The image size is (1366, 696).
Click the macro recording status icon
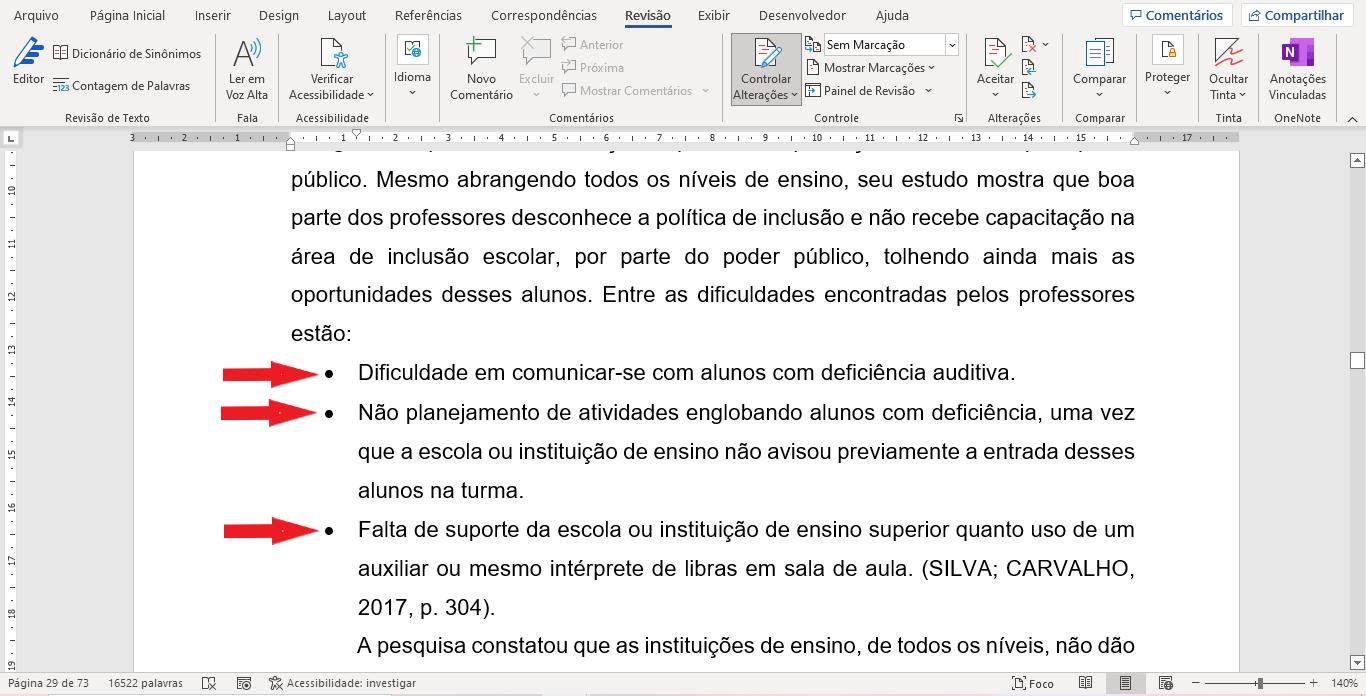(x=243, y=683)
